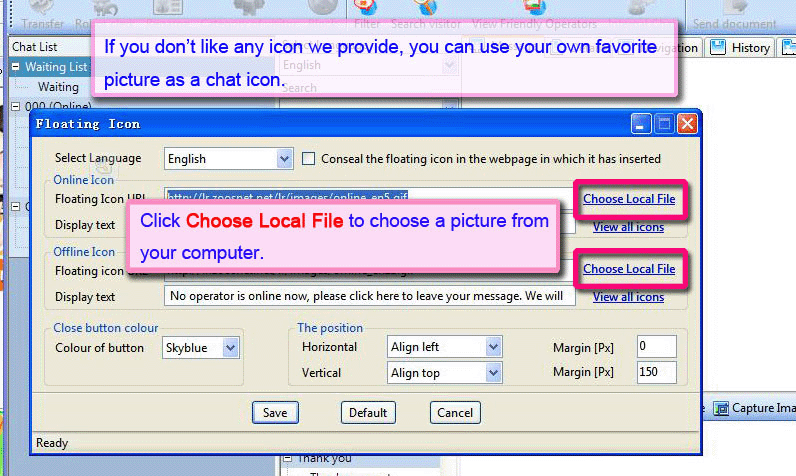
Task: Tick the Conceal the floating icon checkbox
Action: pos(308,159)
